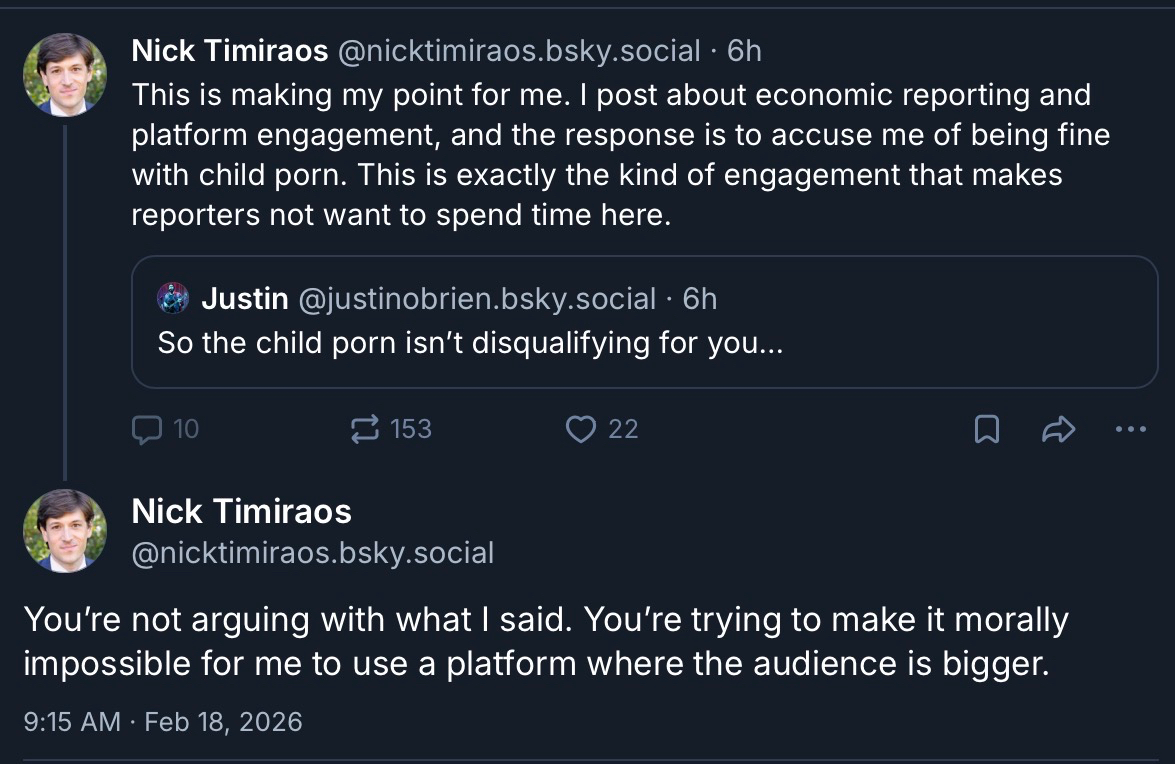Click the 6h timestamp in Justin's quoted post

700,298
